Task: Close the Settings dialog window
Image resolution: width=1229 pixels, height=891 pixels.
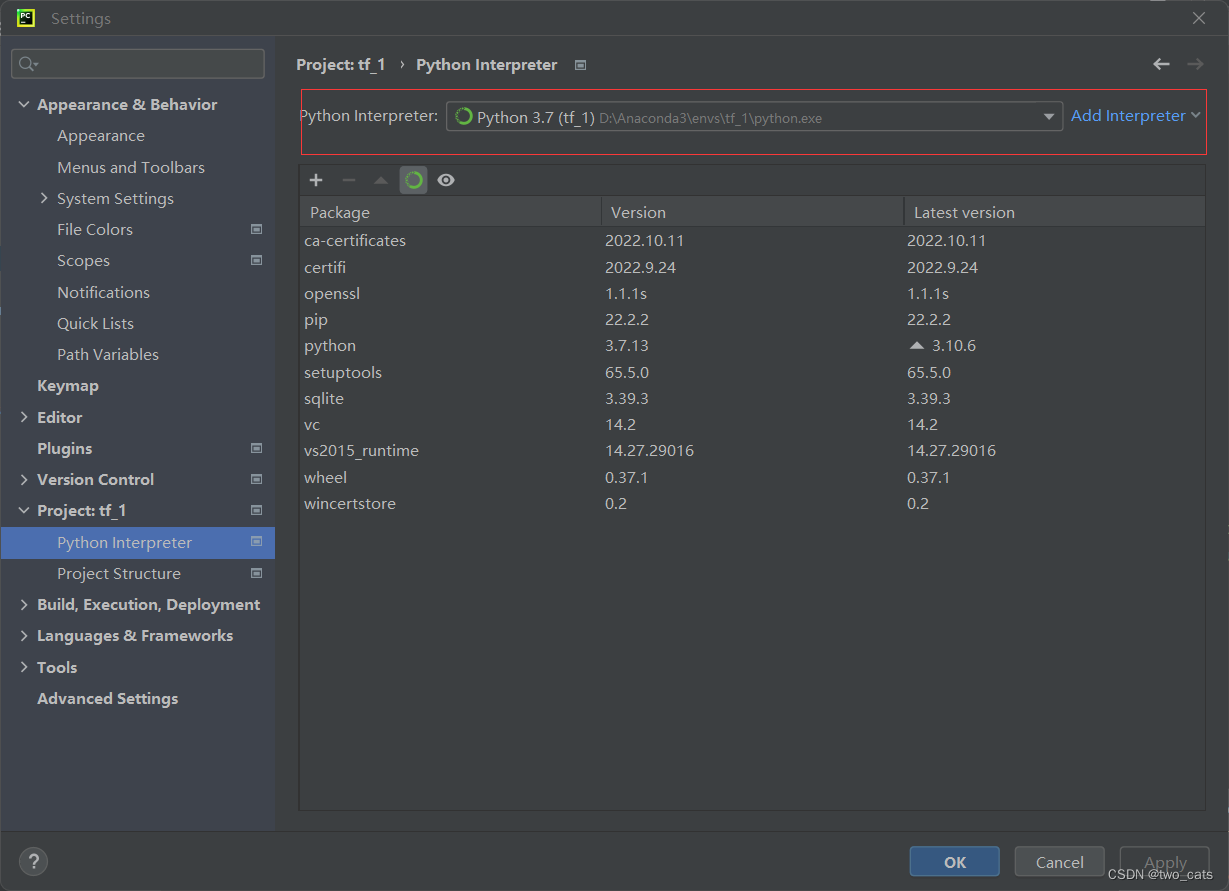Action: click(1199, 18)
